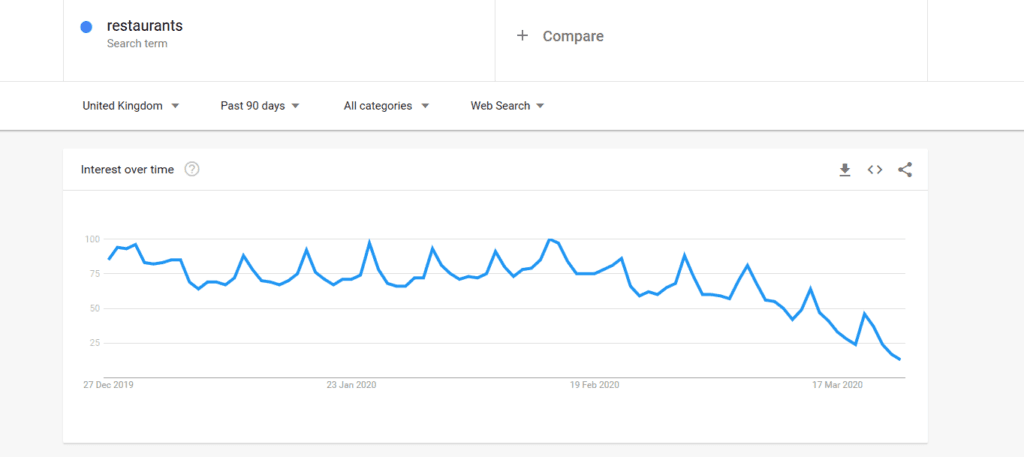The width and height of the screenshot is (1024, 457).
Task: Click the 27 Dec 2019 date label
Action: 107,384
